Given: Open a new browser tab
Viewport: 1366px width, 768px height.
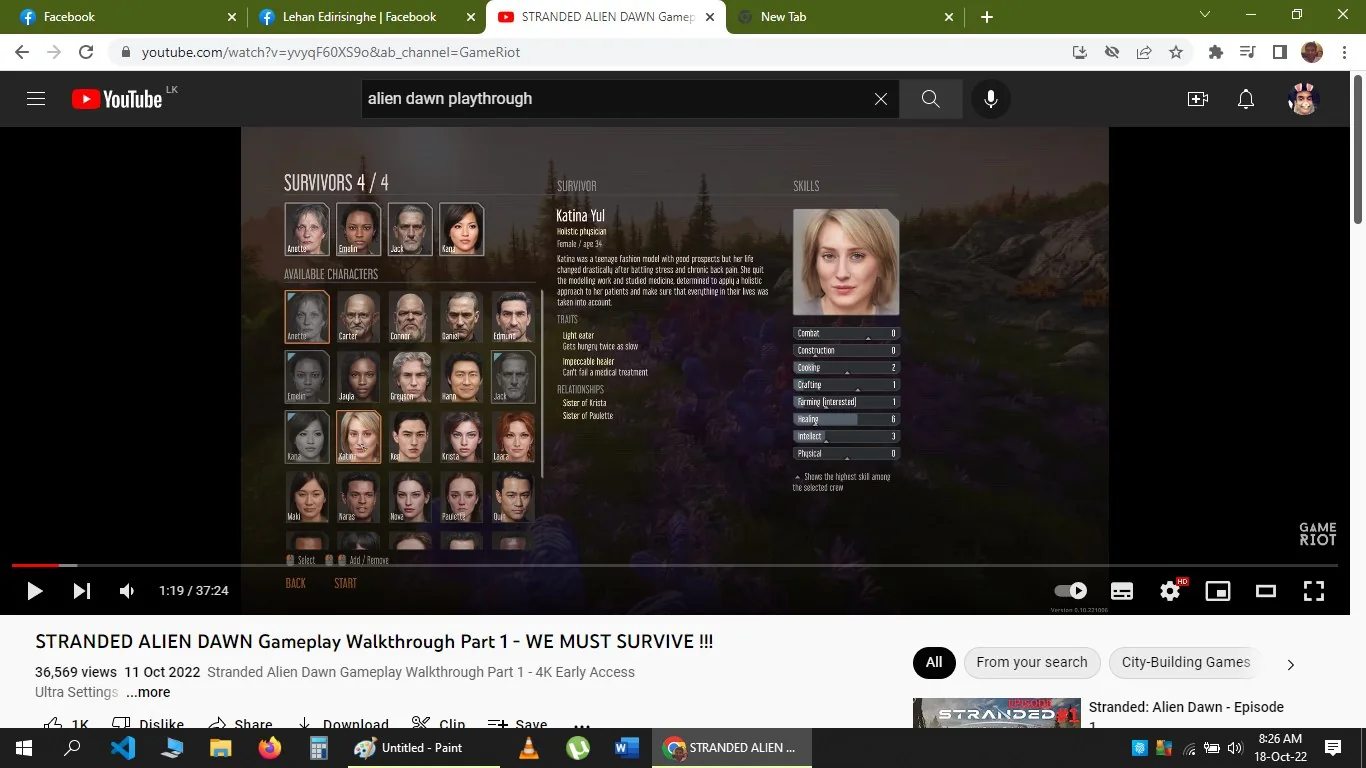Looking at the screenshot, I should (x=987, y=17).
